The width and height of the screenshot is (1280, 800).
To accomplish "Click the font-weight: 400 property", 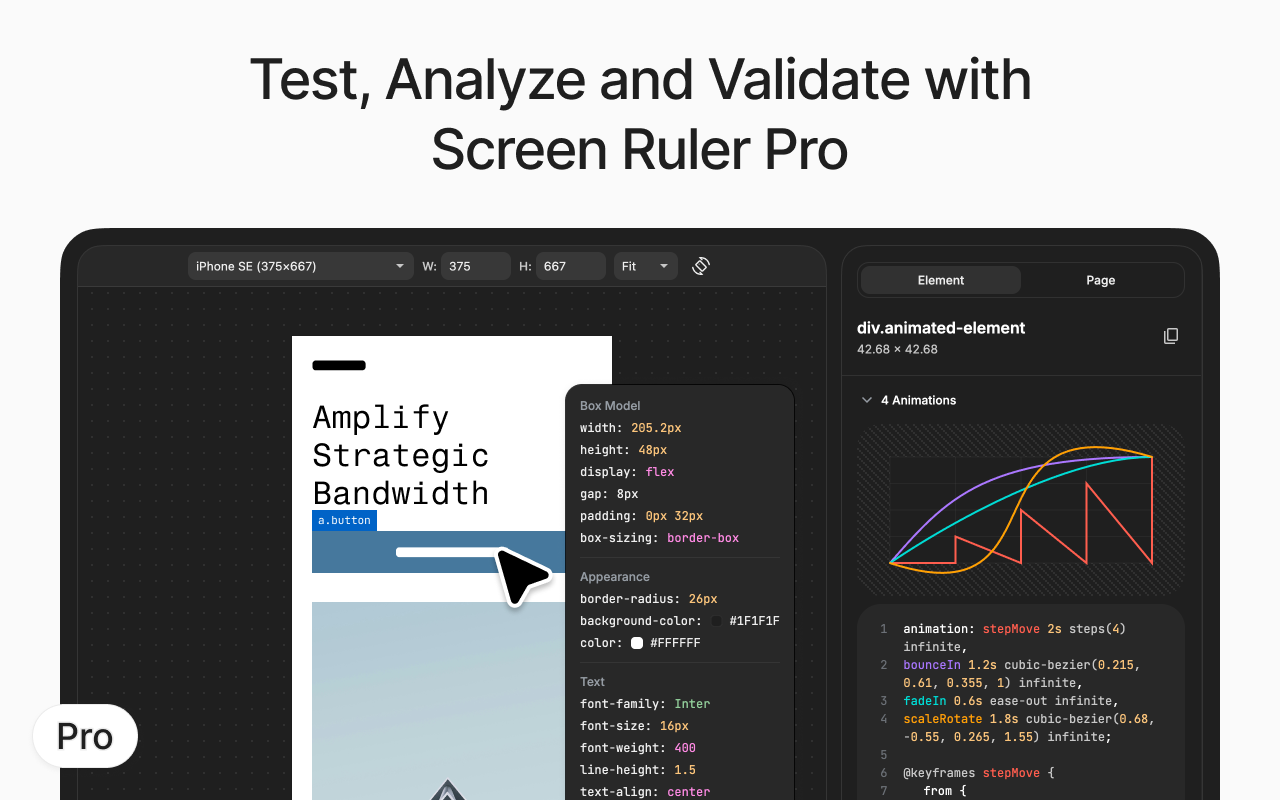I will (x=638, y=748).
